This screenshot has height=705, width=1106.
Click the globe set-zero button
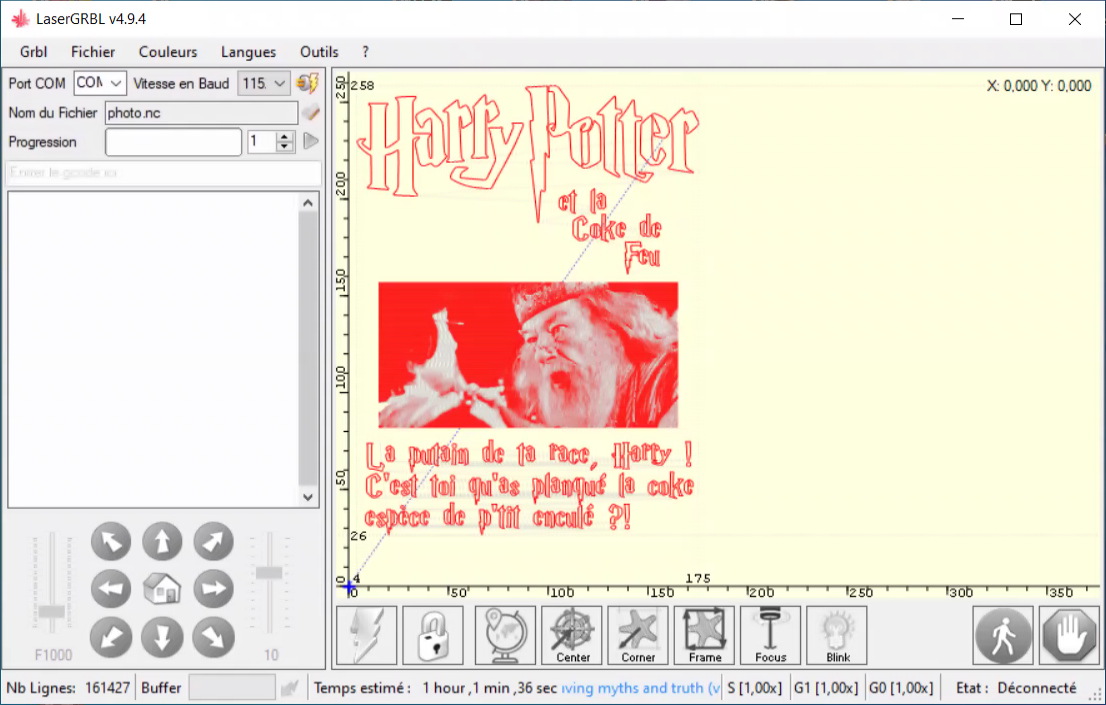point(505,635)
